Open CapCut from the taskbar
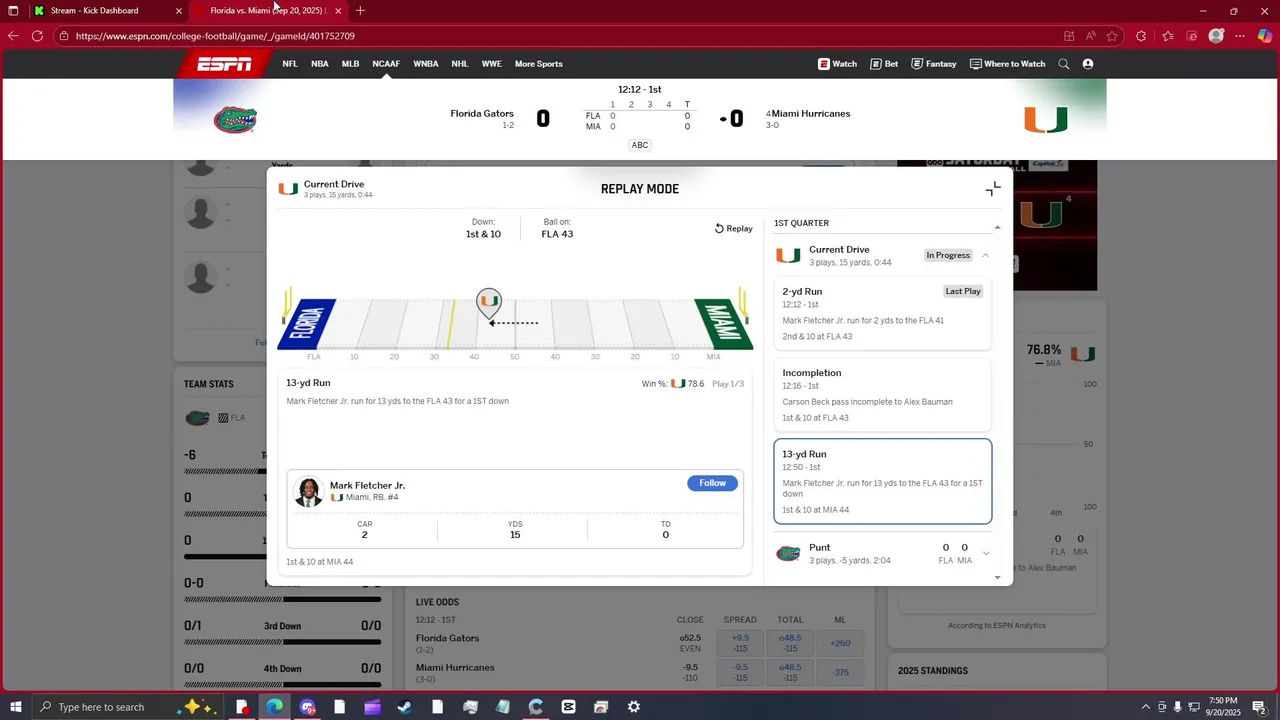1280x720 pixels. (568, 707)
